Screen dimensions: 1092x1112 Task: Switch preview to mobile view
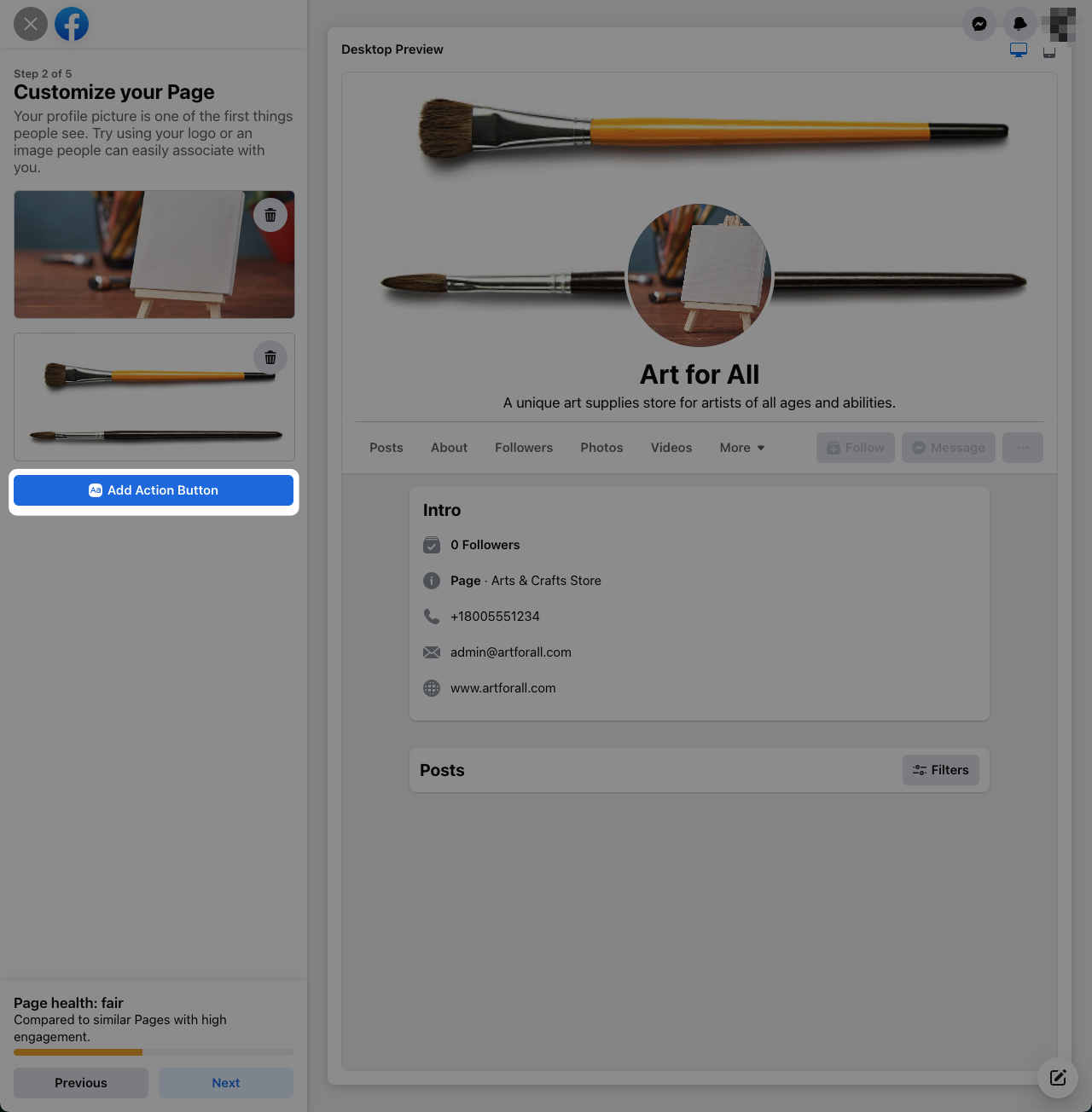pos(1049,52)
